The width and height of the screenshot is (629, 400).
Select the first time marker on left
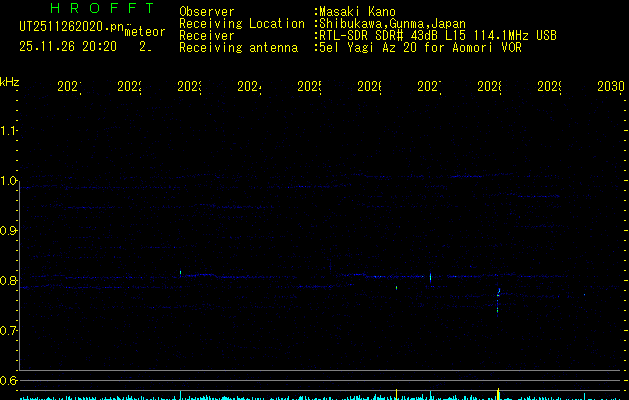(x=69, y=88)
